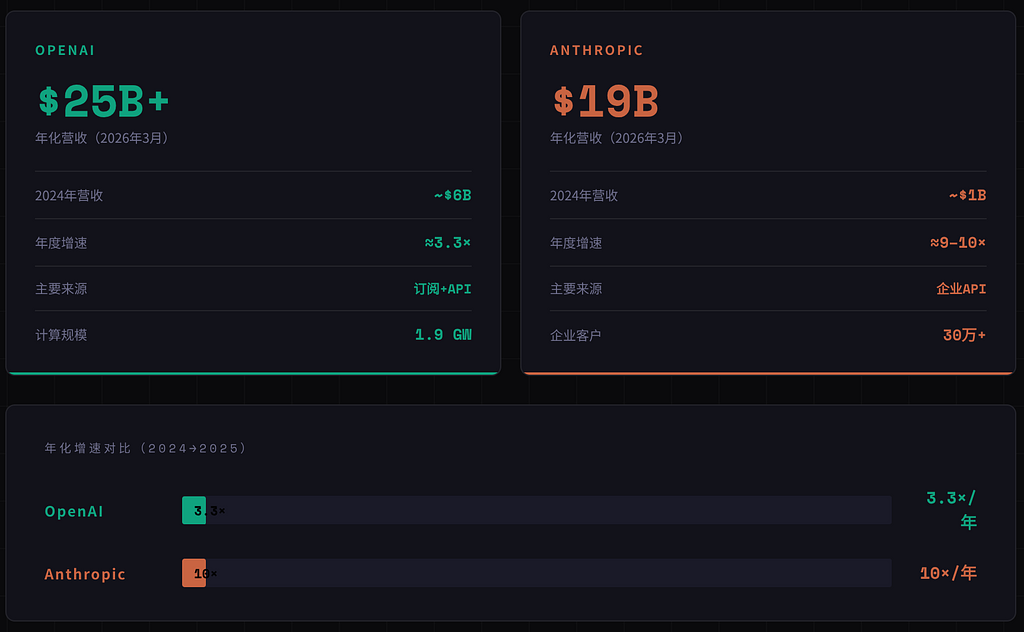Click the 计算规模 row label
Image resolution: width=1024 pixels, height=632 pixels.
coord(61,335)
